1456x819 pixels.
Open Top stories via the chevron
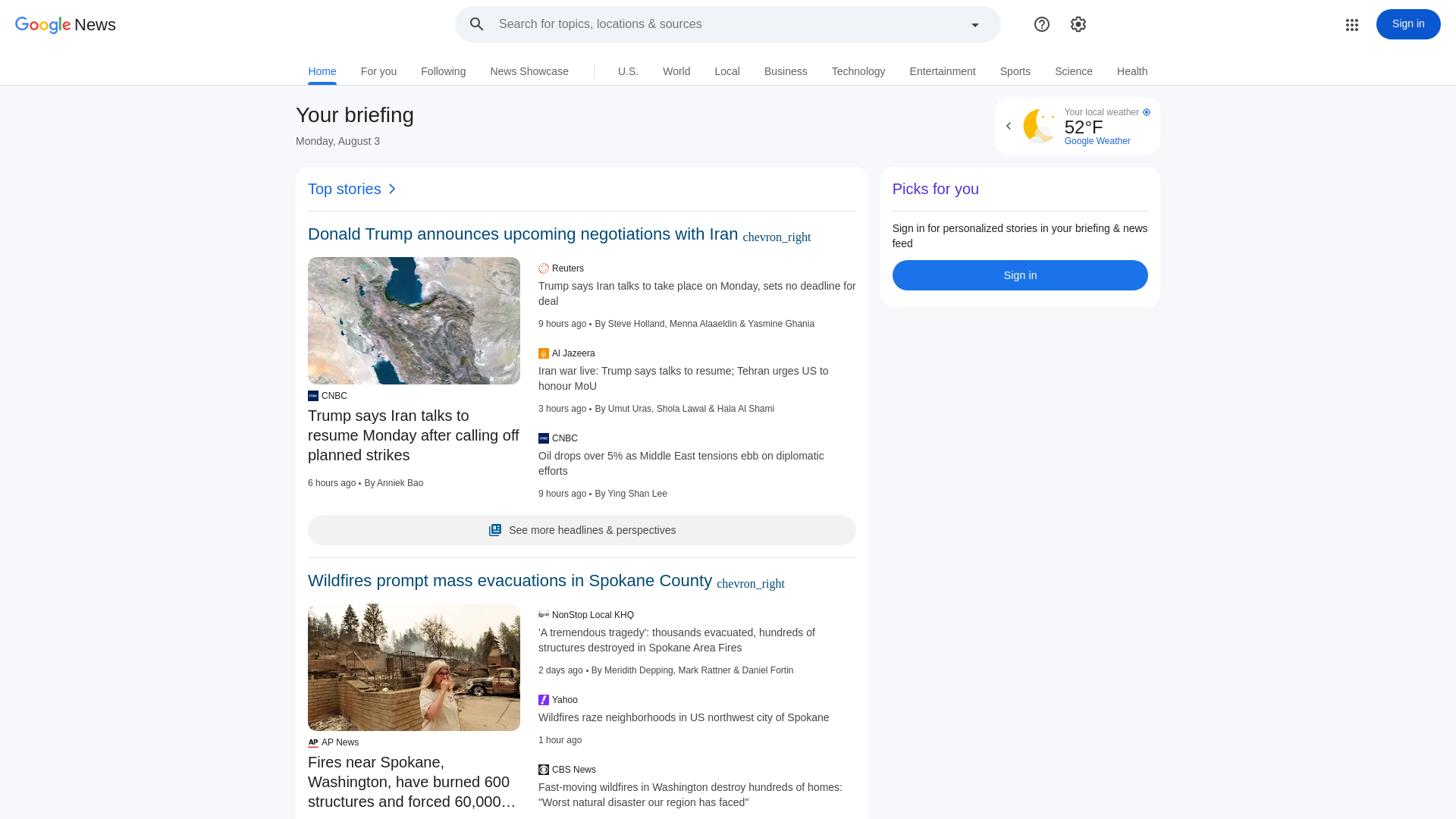coord(392,189)
